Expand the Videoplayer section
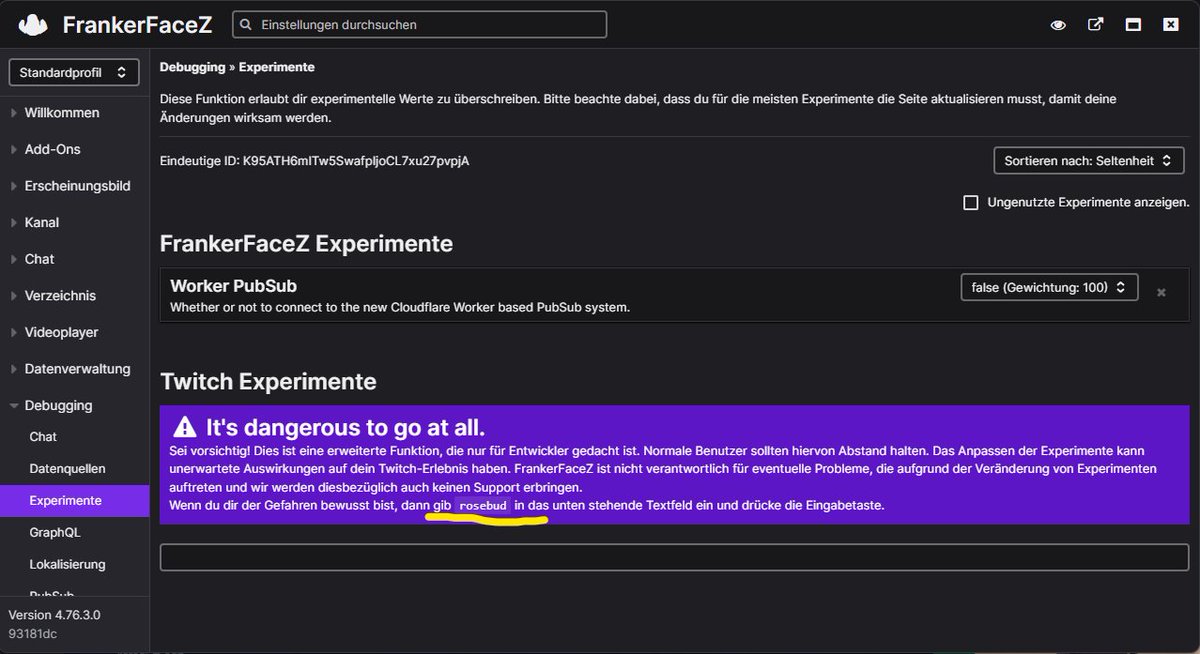 click(61, 332)
